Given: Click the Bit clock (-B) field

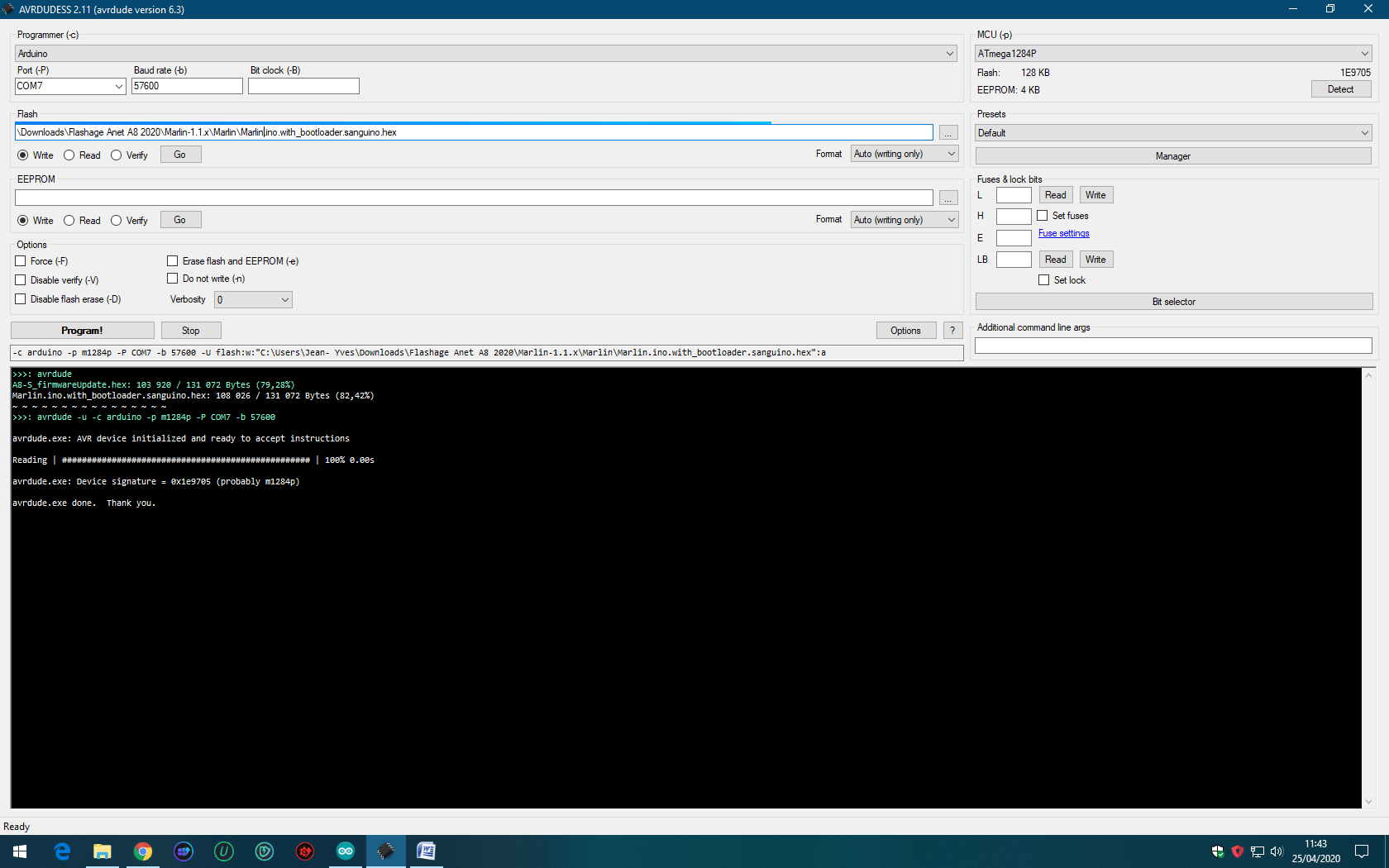Looking at the screenshot, I should click(x=303, y=86).
